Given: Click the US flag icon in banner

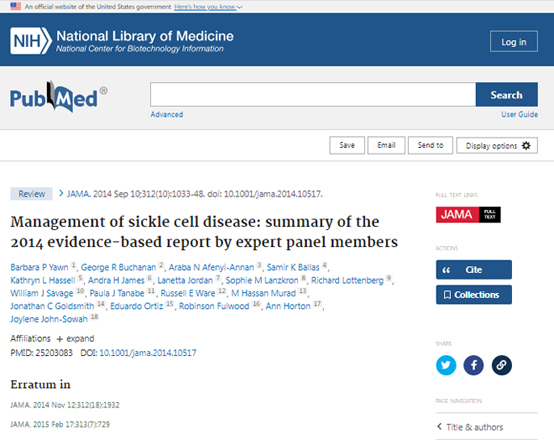Looking at the screenshot, I should click(x=16, y=6).
